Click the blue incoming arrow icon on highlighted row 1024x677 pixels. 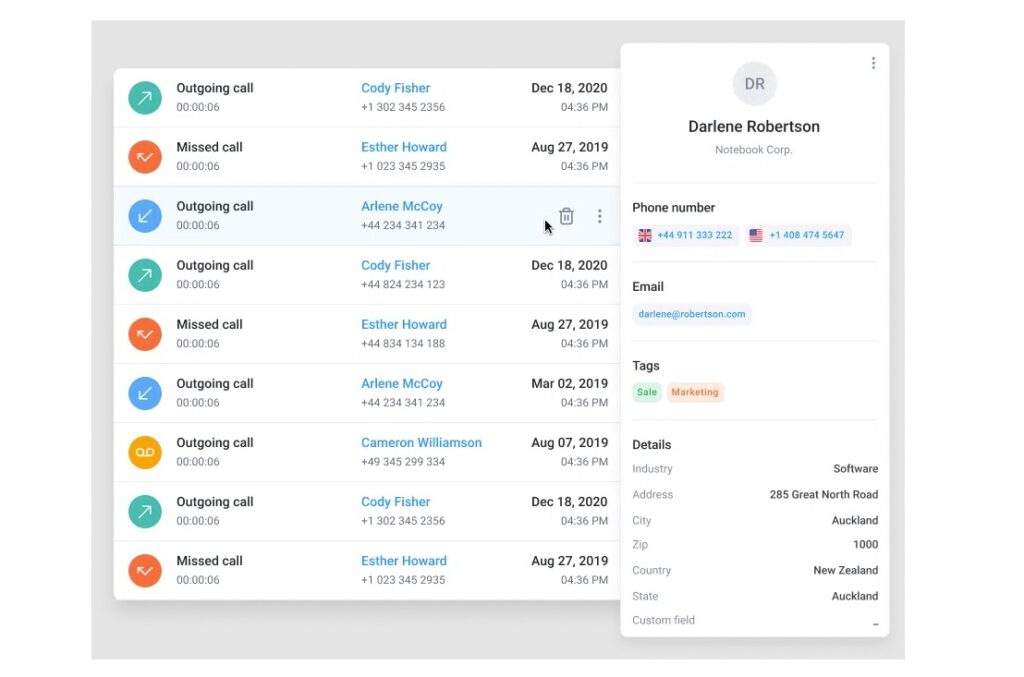click(145, 216)
